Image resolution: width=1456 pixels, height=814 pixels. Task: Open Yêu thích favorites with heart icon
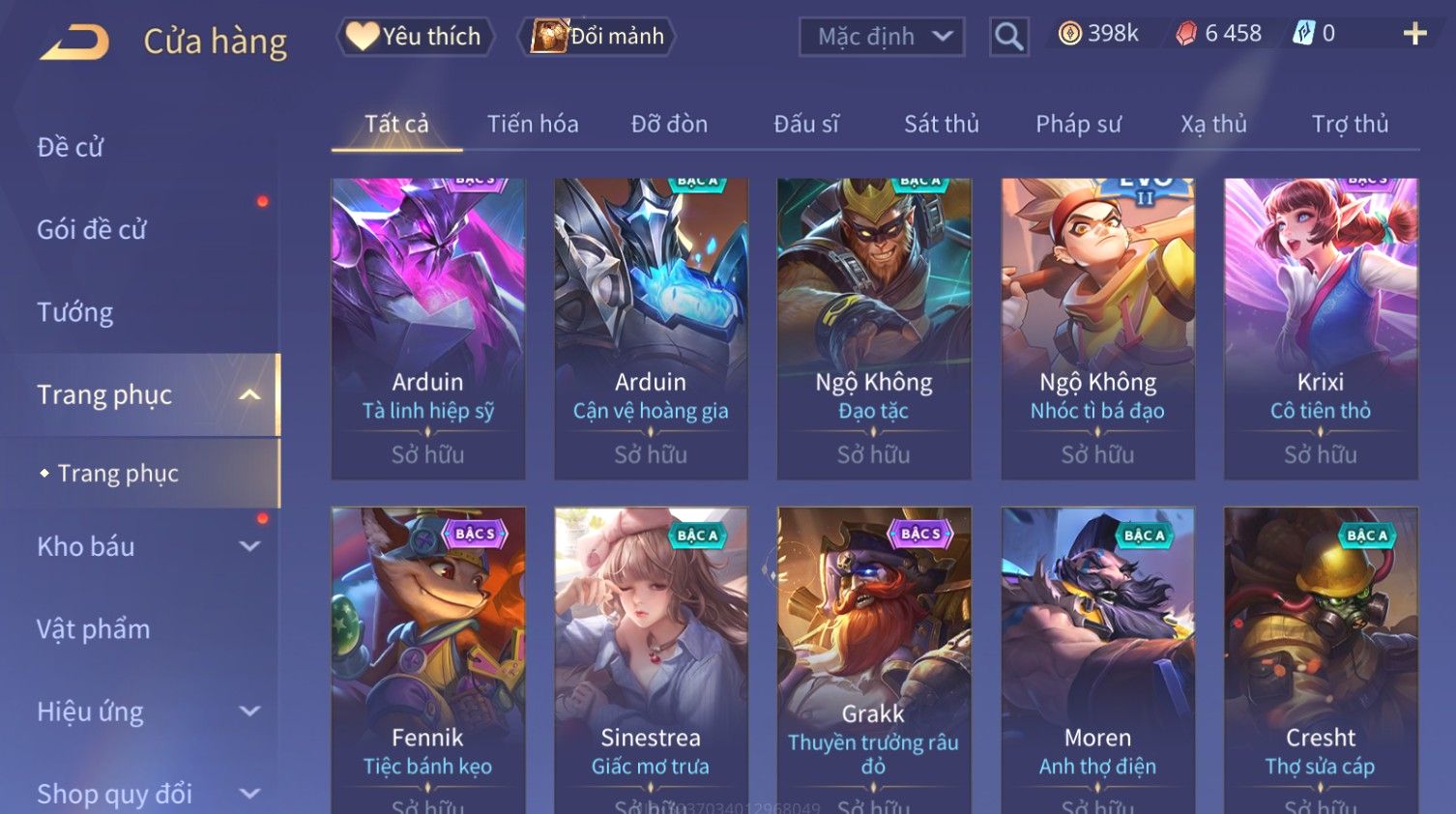tap(415, 37)
